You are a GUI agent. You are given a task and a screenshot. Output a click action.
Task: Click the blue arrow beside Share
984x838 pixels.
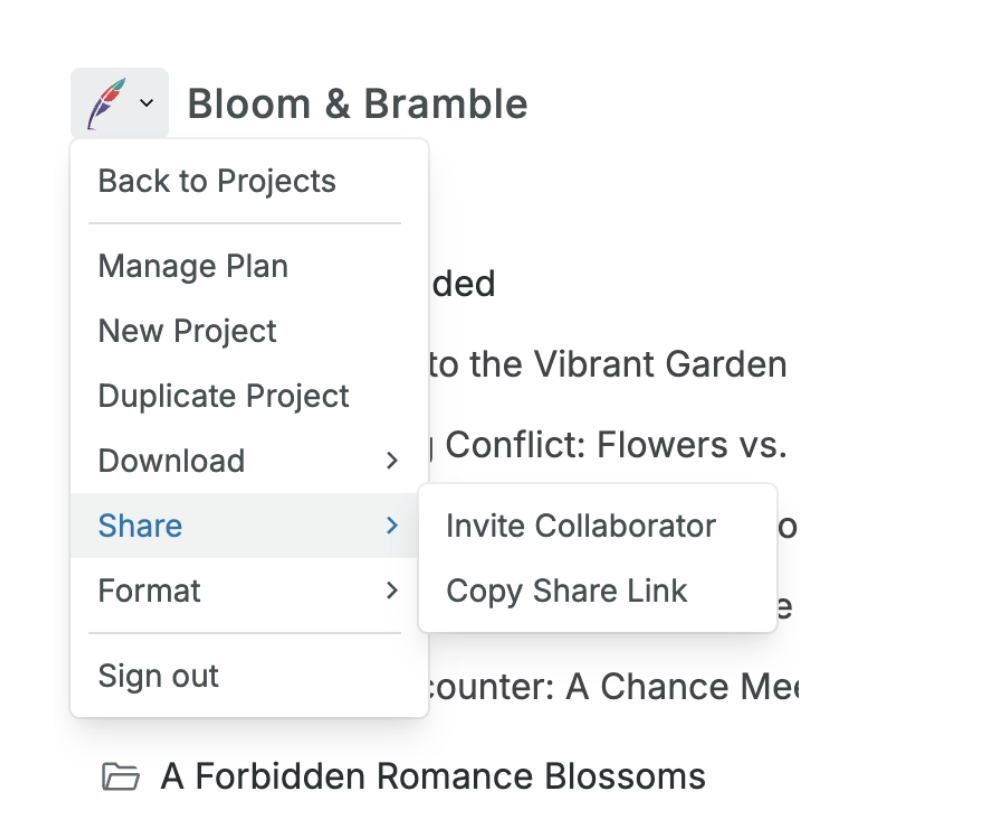(392, 526)
